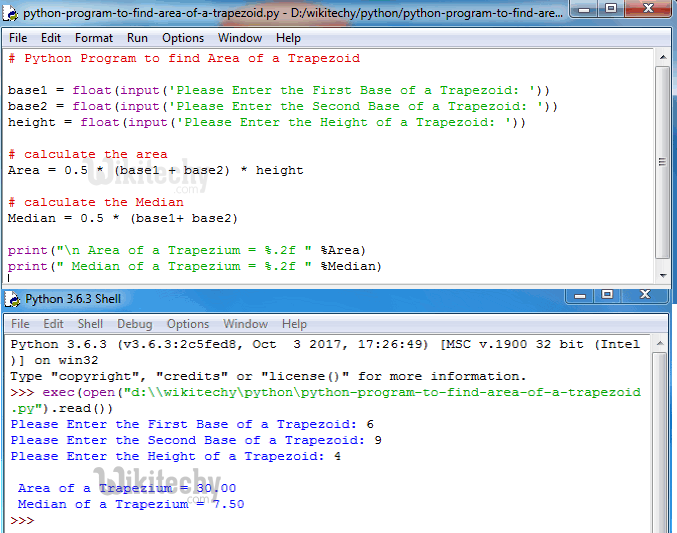Open the Edit menu in editor window
The width and height of the screenshot is (677, 533).
(x=51, y=38)
